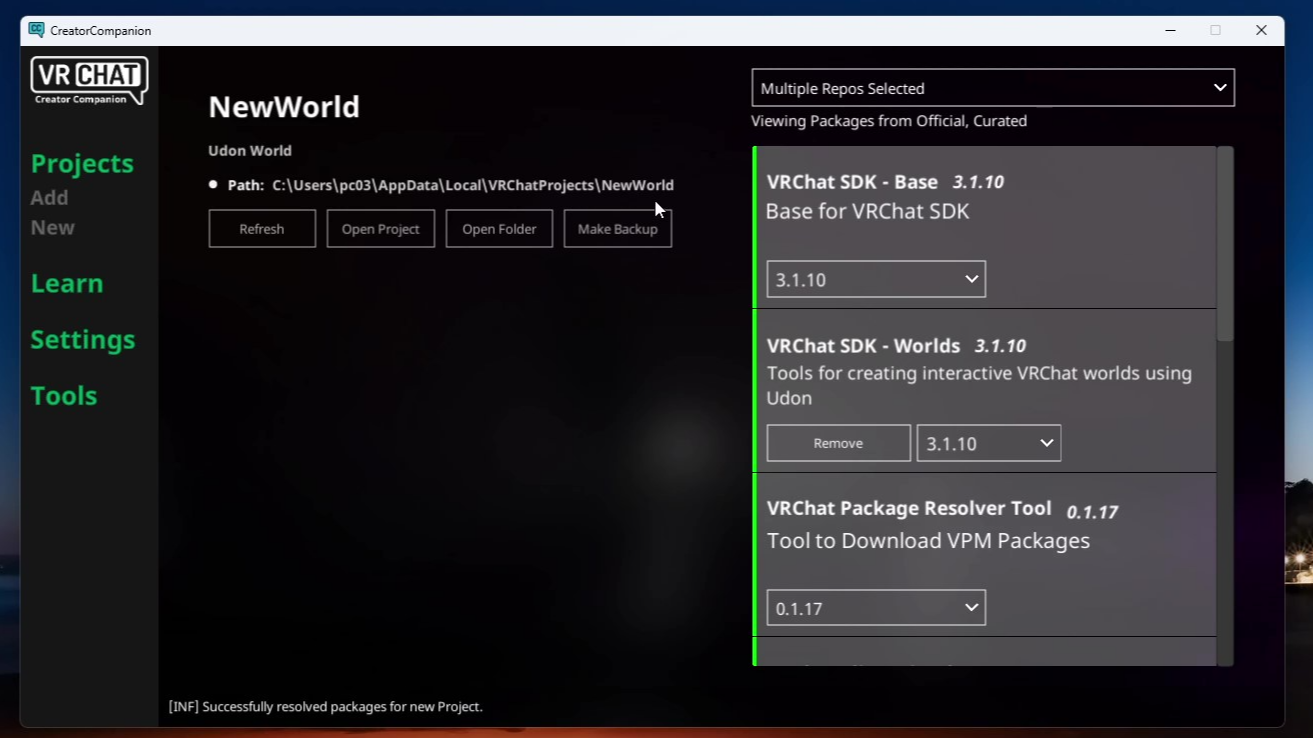Viewport: 1313px width, 738px height.
Task: Click the VRChat SDK - Worlds title
Action: 863,346
